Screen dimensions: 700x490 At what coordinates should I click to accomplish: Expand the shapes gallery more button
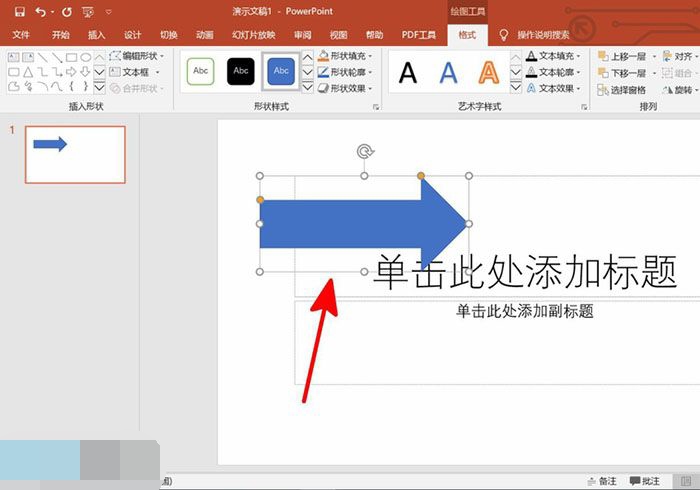click(x=100, y=87)
